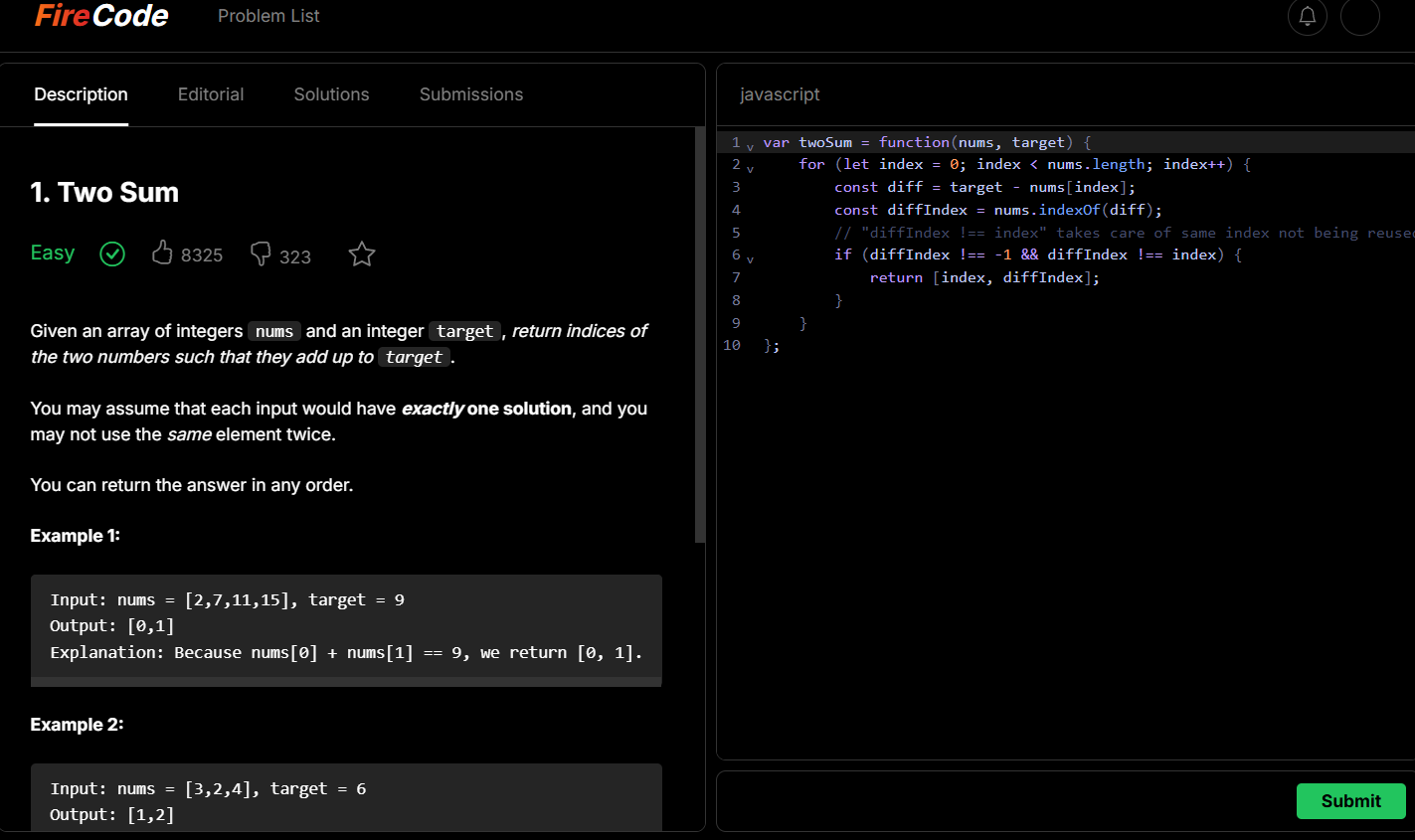
Task: Open the notifications bell
Action: click(x=1308, y=17)
